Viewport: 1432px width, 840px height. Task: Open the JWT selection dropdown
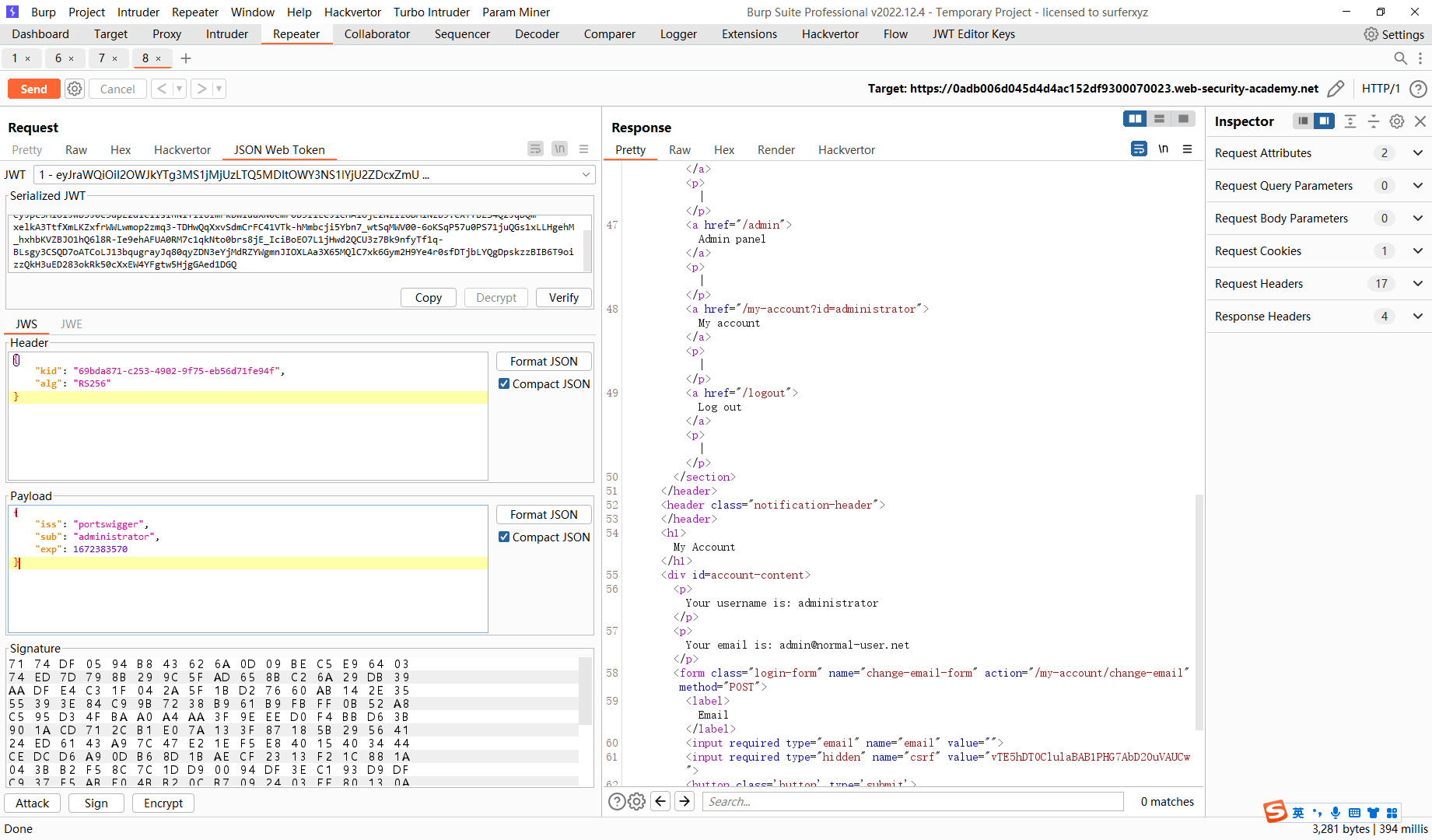[314, 175]
